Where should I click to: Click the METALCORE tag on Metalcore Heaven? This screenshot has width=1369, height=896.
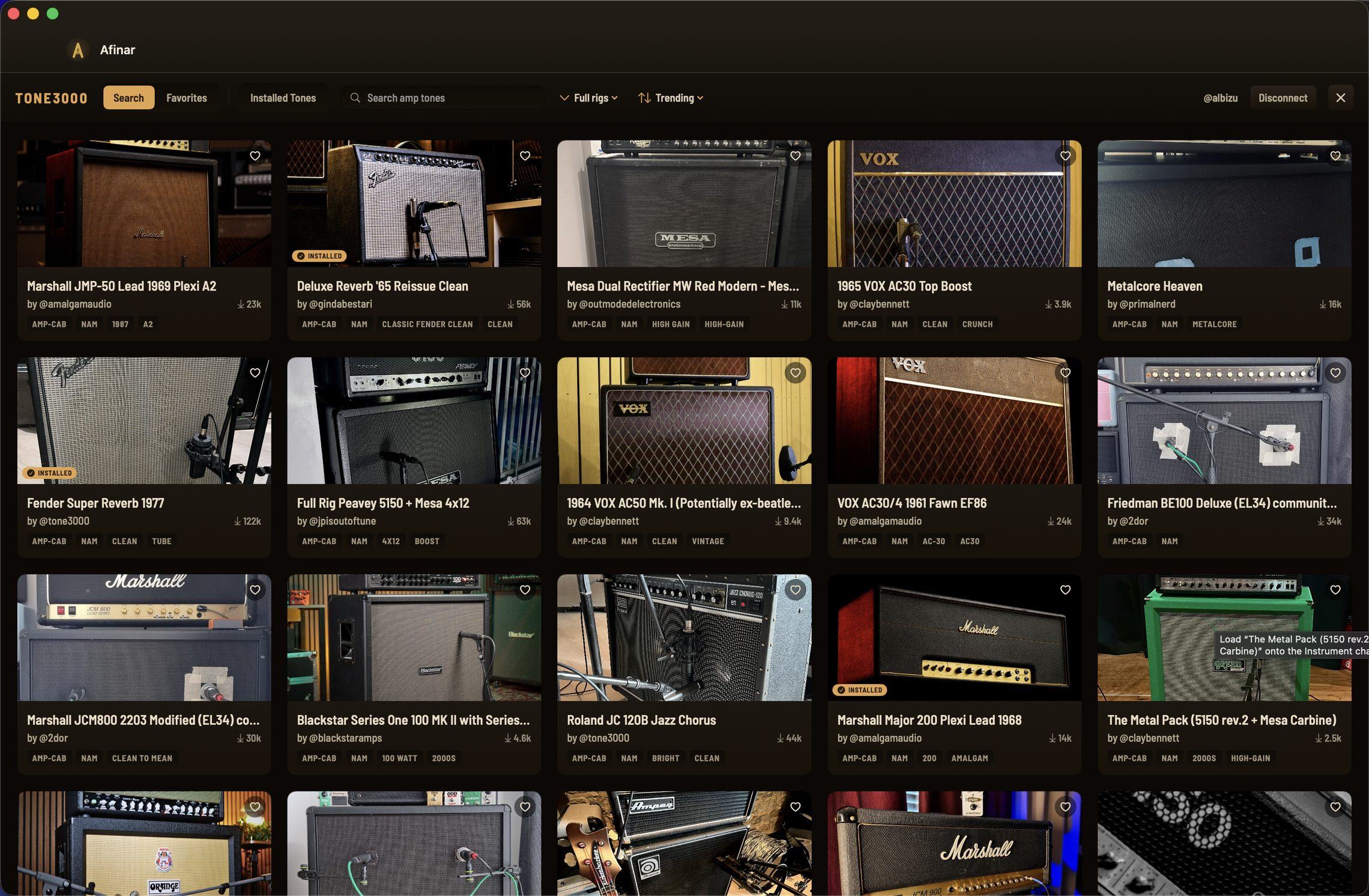tap(1214, 324)
